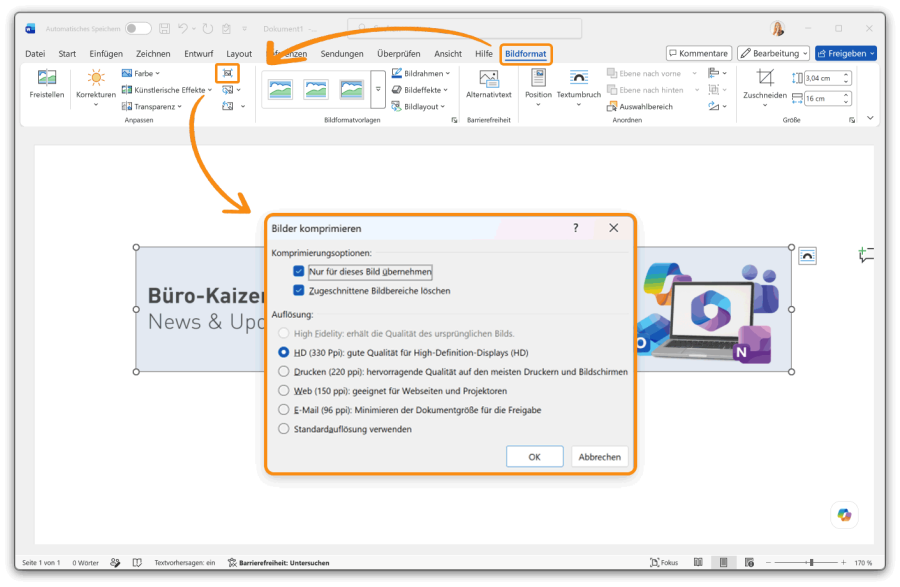Click the Fokus mode icon

point(664,563)
